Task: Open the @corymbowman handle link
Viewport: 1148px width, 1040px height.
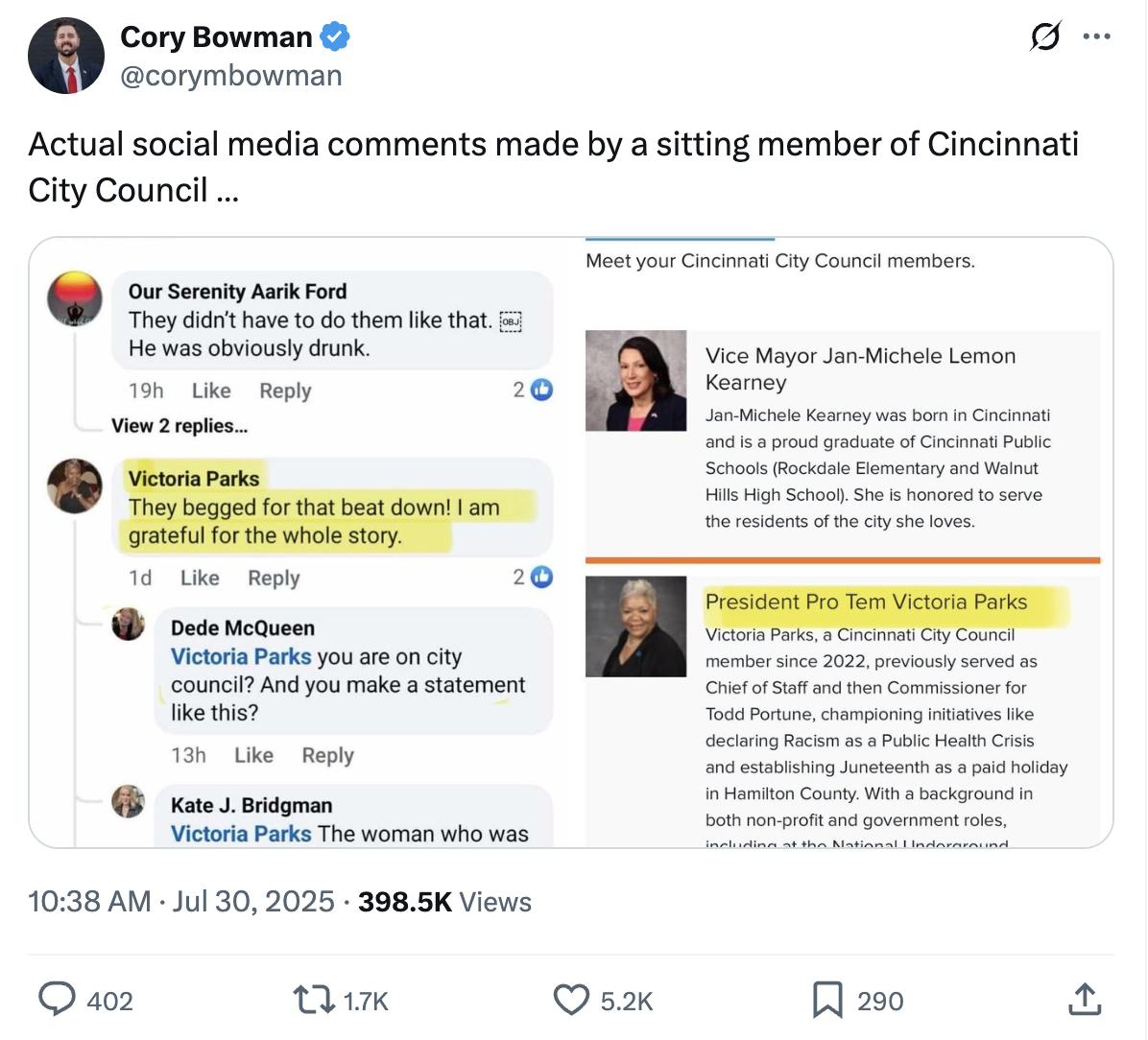Action: point(230,76)
